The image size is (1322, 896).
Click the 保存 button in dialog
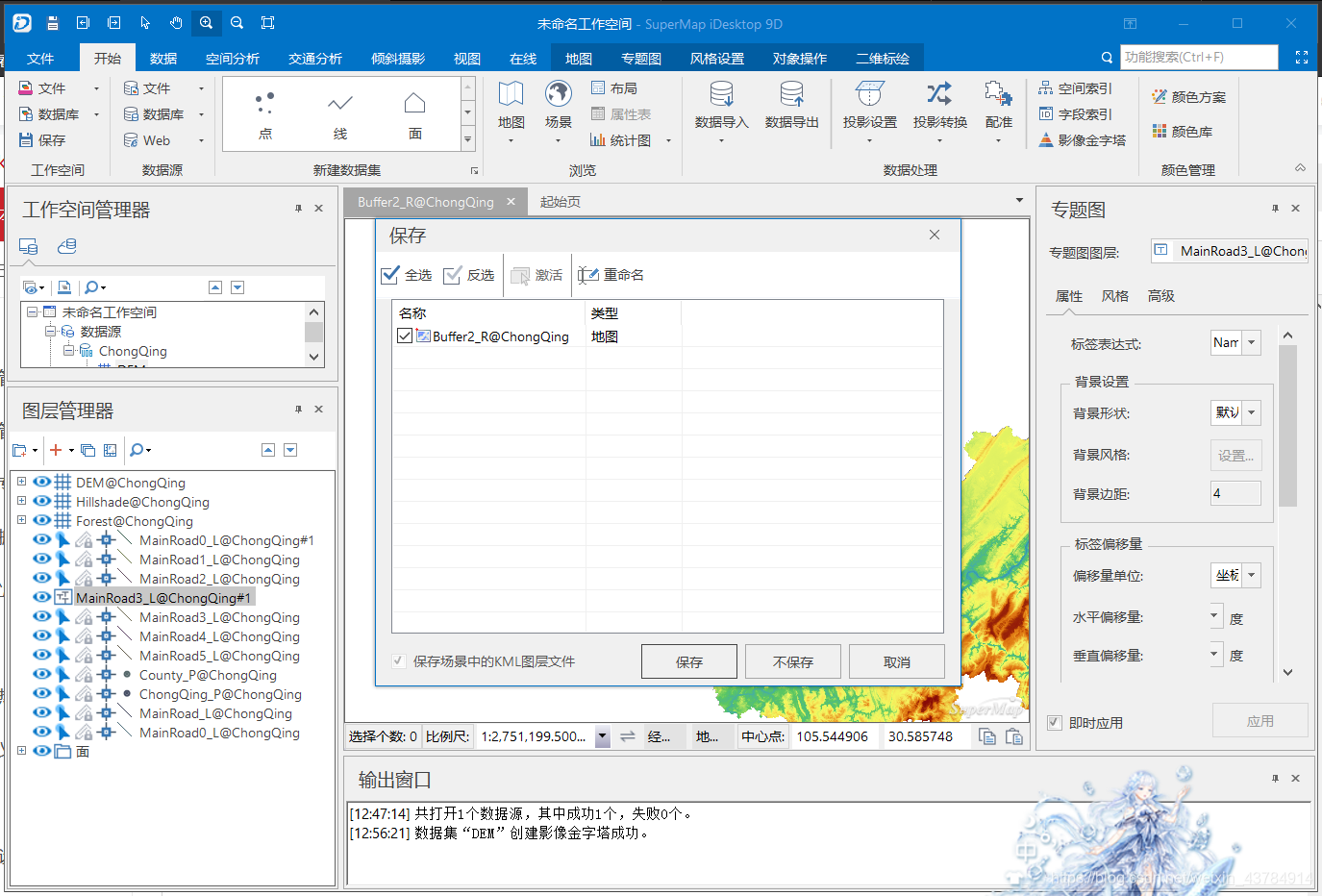[689, 661]
